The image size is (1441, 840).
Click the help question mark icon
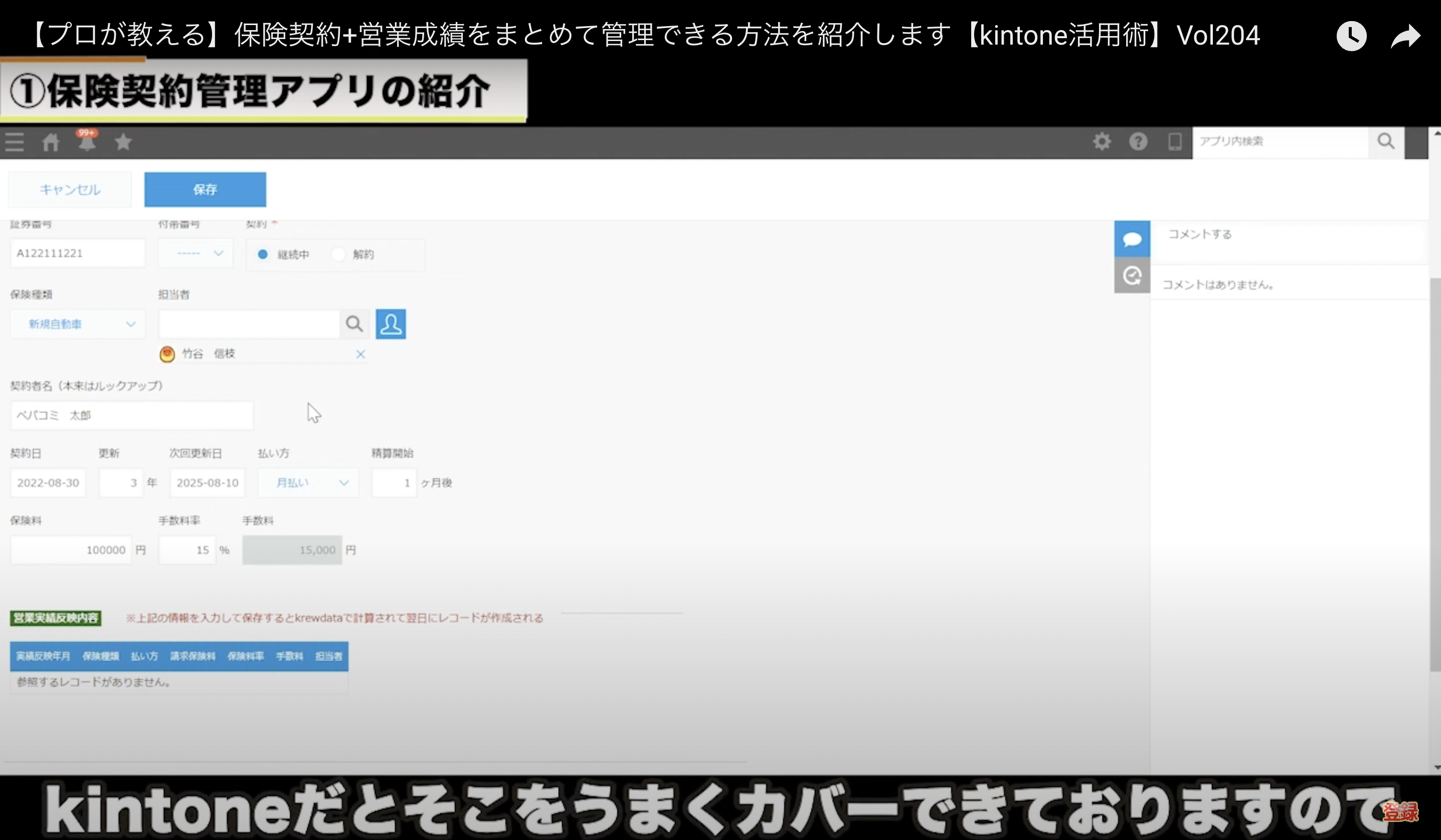[x=1138, y=141]
